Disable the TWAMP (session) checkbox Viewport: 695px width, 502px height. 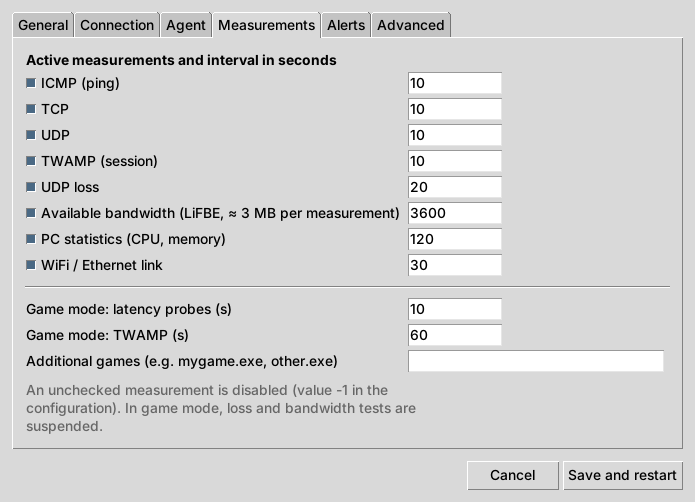pos(31,161)
